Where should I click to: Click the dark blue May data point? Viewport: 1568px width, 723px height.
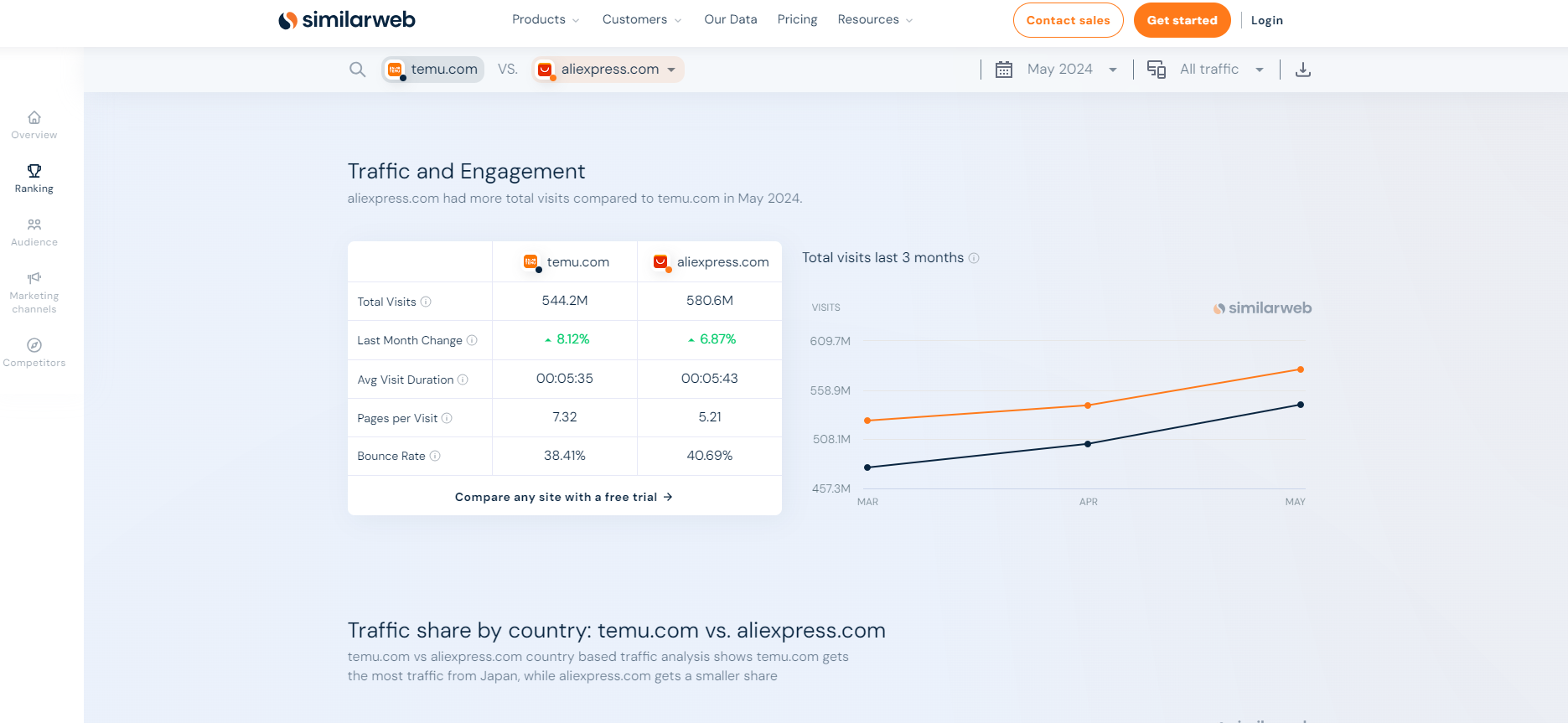click(x=1301, y=405)
